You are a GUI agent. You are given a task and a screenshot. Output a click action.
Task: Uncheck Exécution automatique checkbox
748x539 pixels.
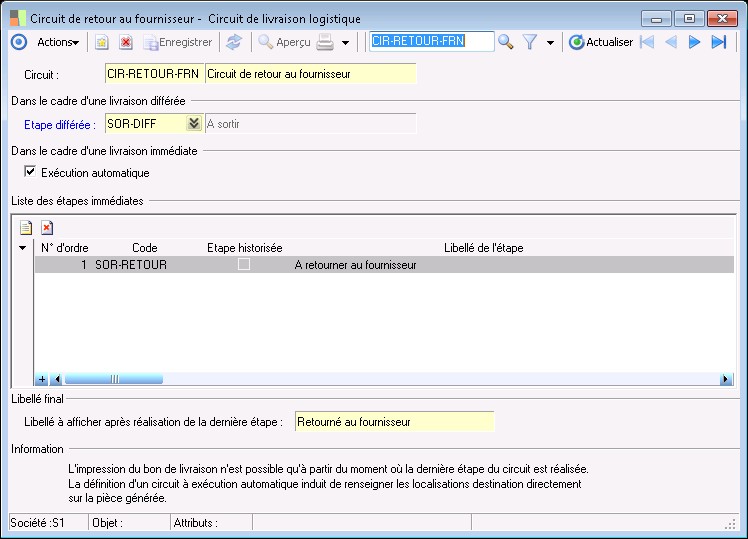[x=30, y=172]
